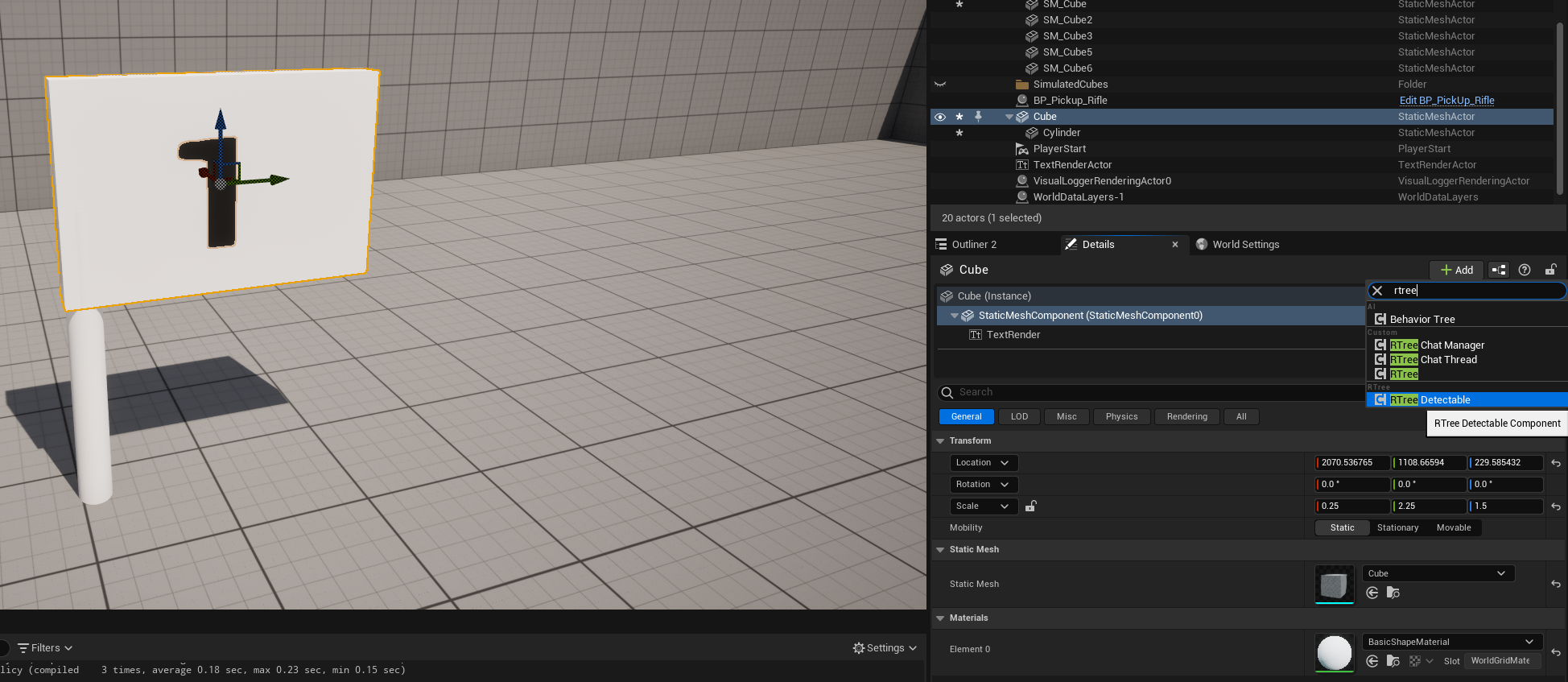Screen dimensions: 1568x682
Task: Select the Rendering filter category
Action: 1187,417
